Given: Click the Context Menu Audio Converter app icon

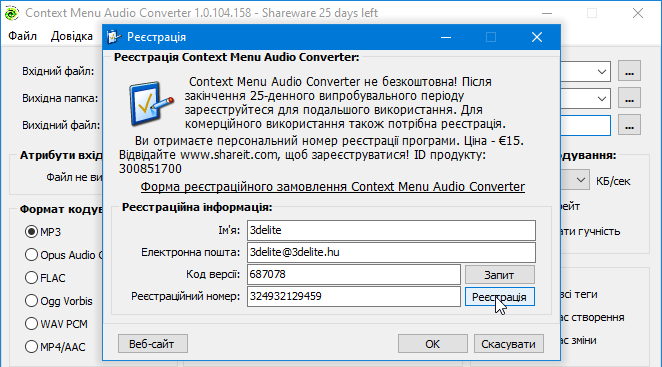Looking at the screenshot, I should tap(11, 13).
